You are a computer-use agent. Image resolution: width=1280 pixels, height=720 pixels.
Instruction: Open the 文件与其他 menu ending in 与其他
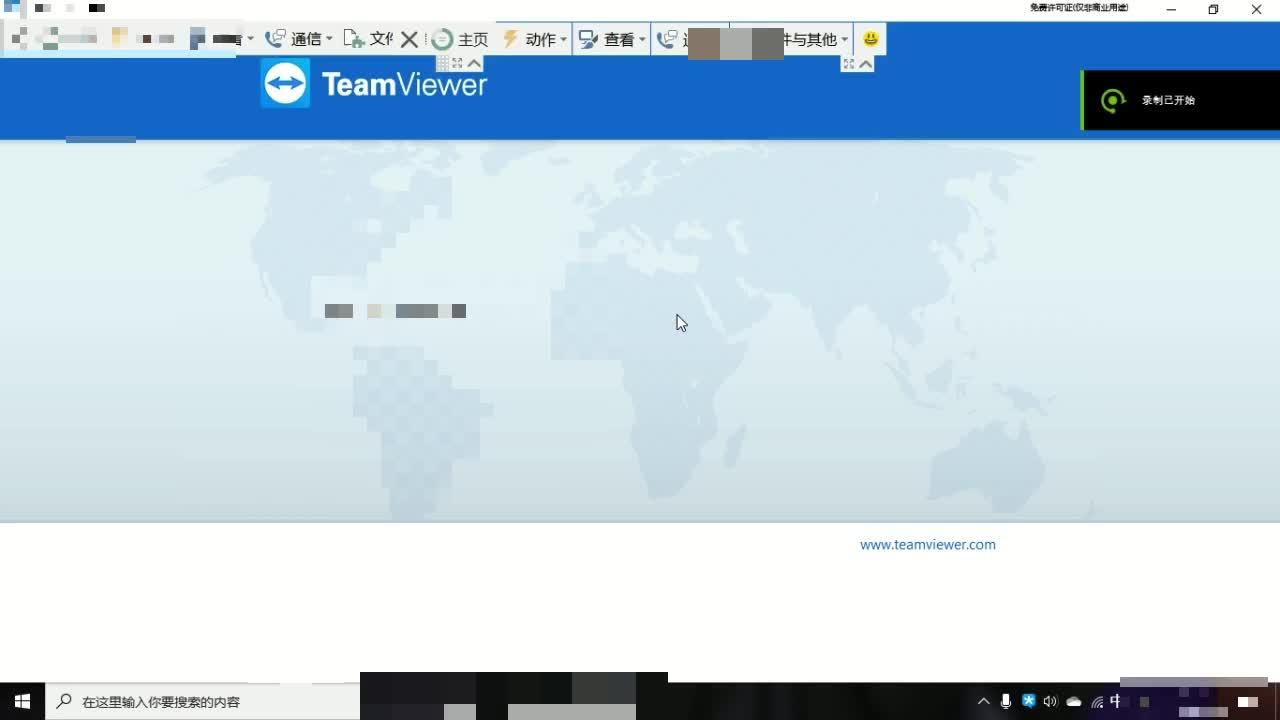814,39
